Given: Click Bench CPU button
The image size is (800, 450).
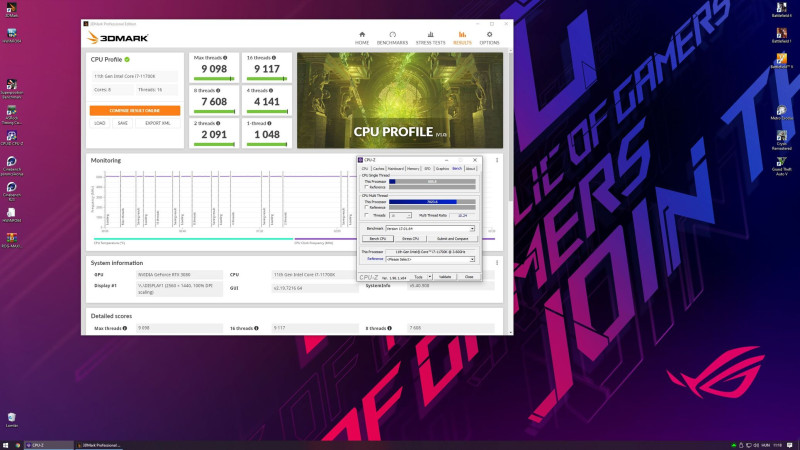Looking at the screenshot, I should tap(378, 238).
